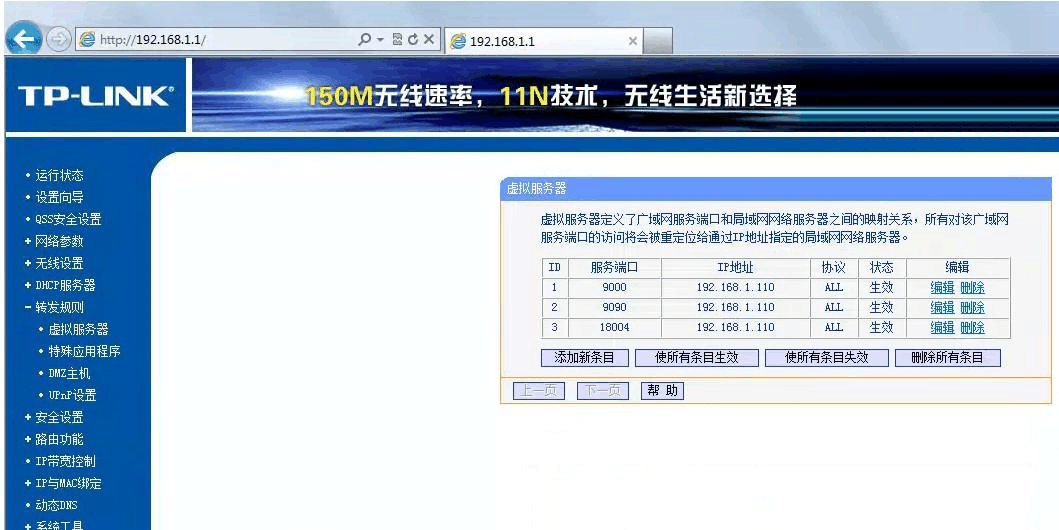The image size is (1059, 530).
Task: Open the DMZ主机 submenu item
Action: [69, 373]
